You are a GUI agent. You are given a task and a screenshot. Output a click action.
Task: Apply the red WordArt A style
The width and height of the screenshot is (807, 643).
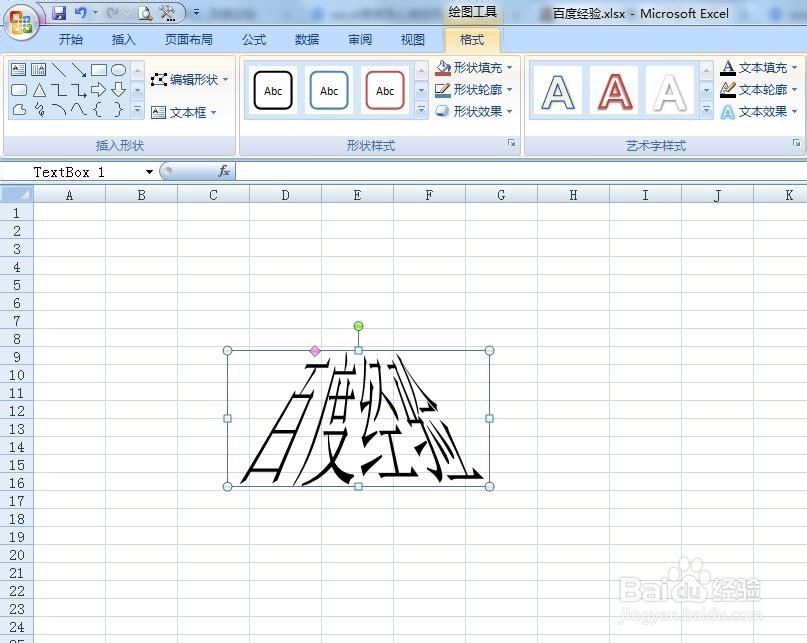[614, 92]
